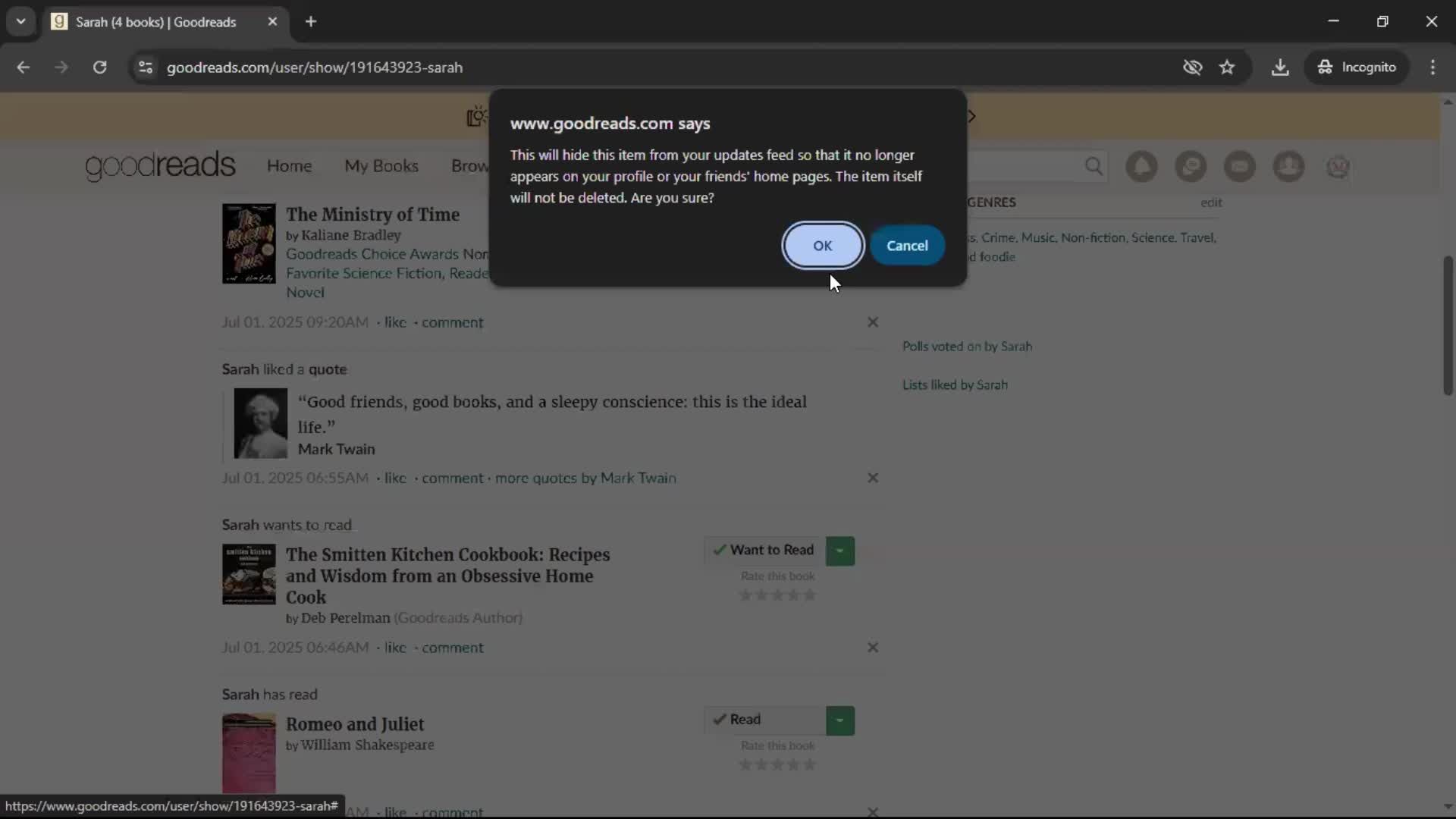
Task: Like the Ministry of Time update
Action: point(395,322)
